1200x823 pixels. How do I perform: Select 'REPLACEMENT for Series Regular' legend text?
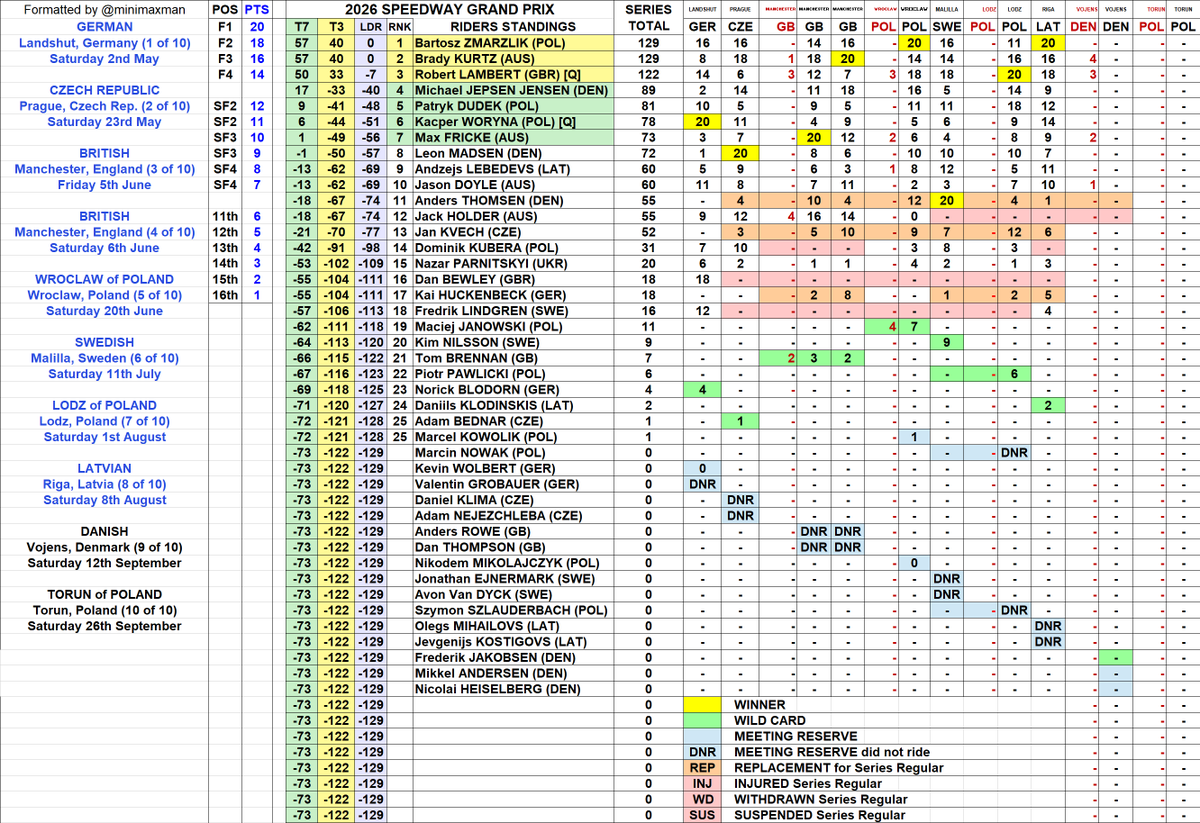click(838, 768)
